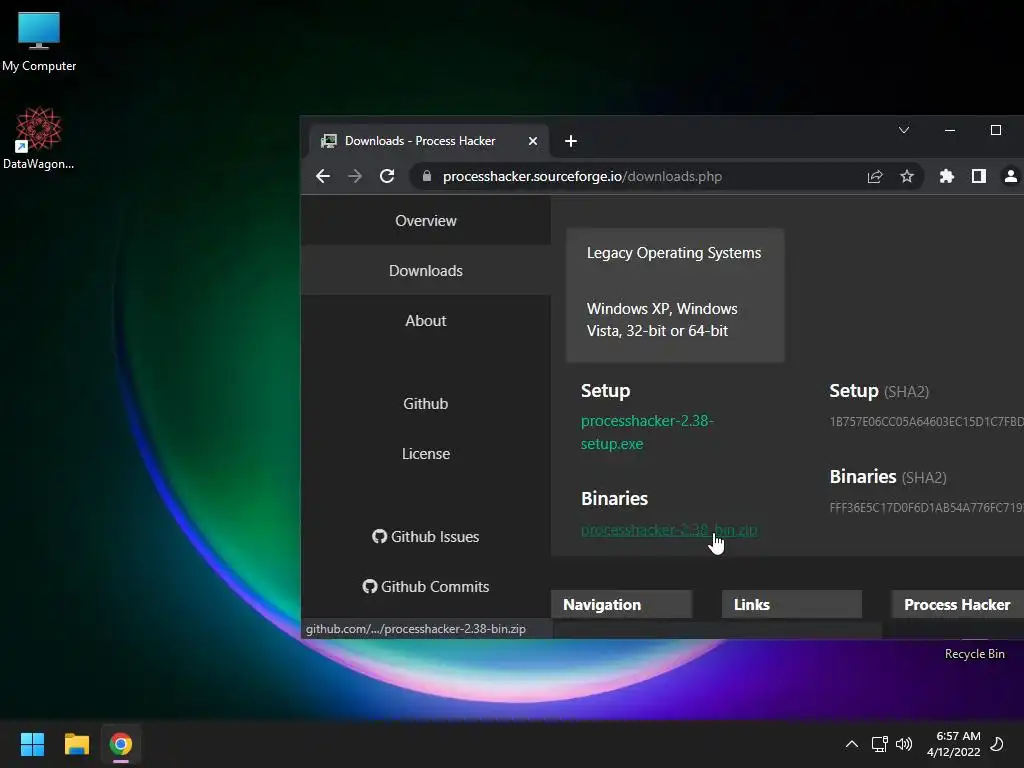This screenshot has width=1024, height=768.
Task: Minimize the Chrome window
Action: tap(950, 131)
